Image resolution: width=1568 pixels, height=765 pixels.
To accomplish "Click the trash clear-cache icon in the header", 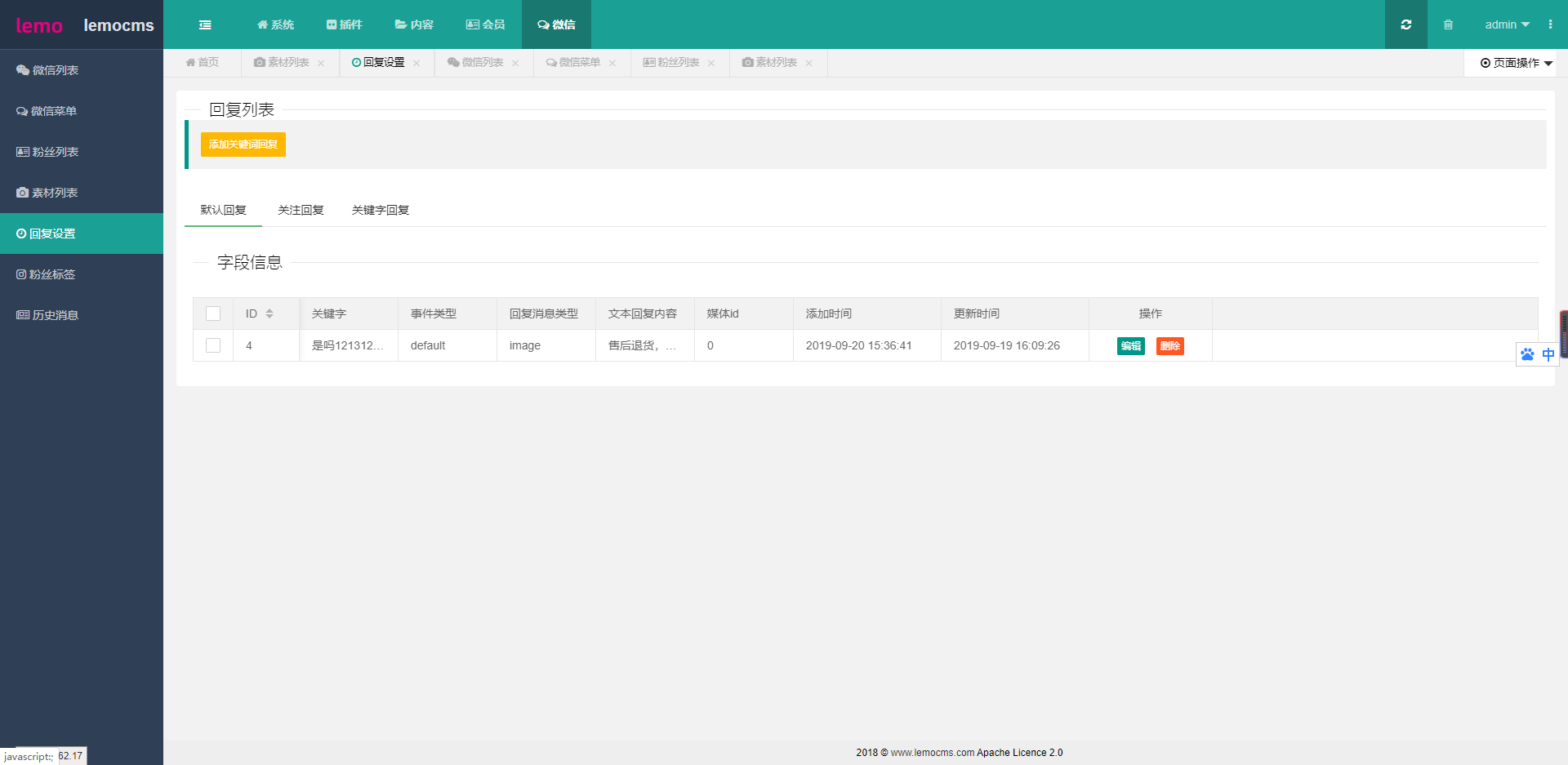I will (x=1449, y=24).
